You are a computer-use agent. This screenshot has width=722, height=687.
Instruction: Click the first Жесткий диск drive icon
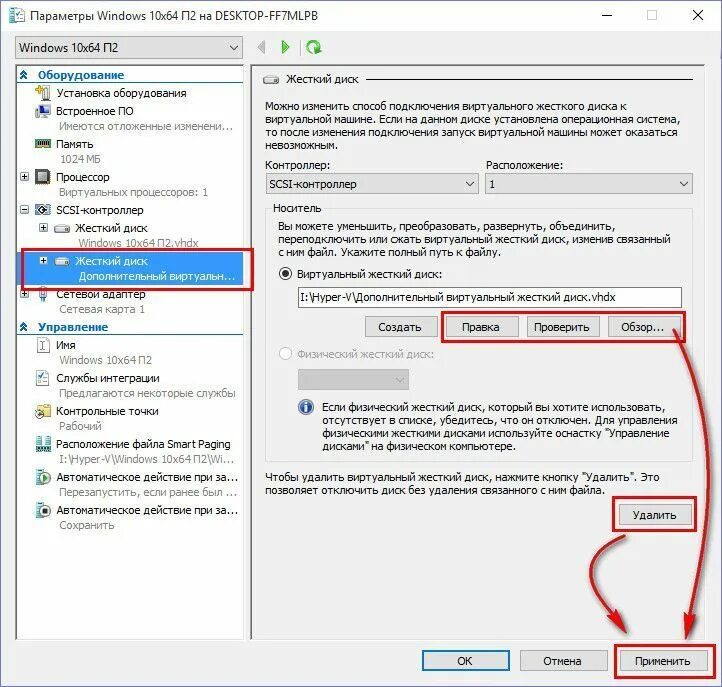[x=62, y=228]
